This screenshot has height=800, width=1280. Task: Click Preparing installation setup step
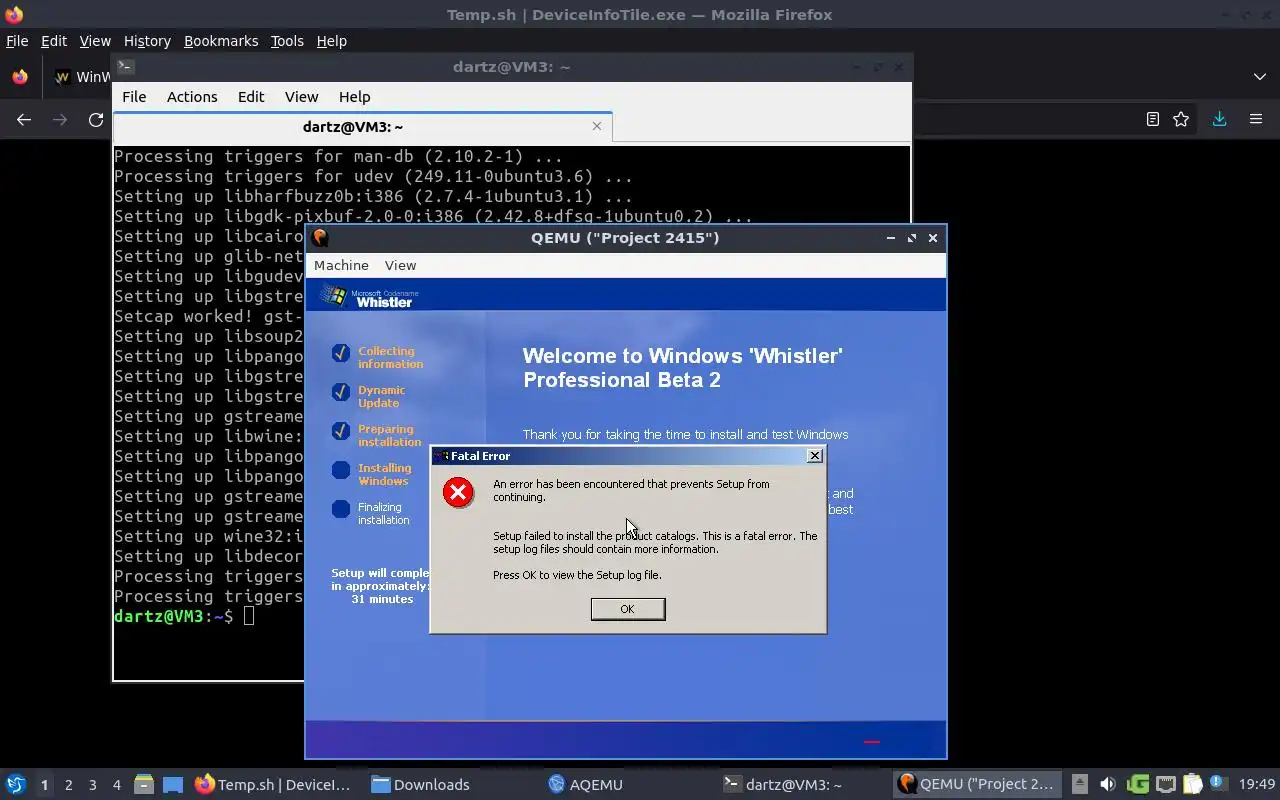(x=389, y=435)
